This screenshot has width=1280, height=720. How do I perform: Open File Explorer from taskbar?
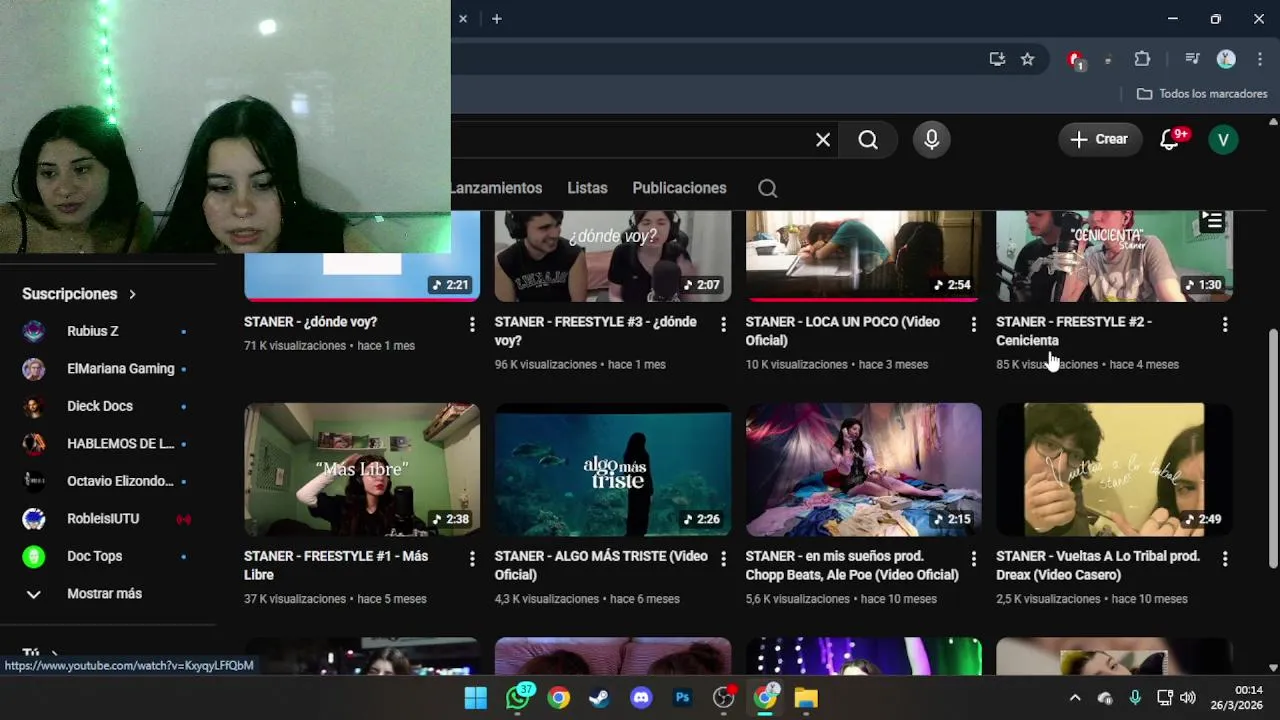(x=806, y=698)
